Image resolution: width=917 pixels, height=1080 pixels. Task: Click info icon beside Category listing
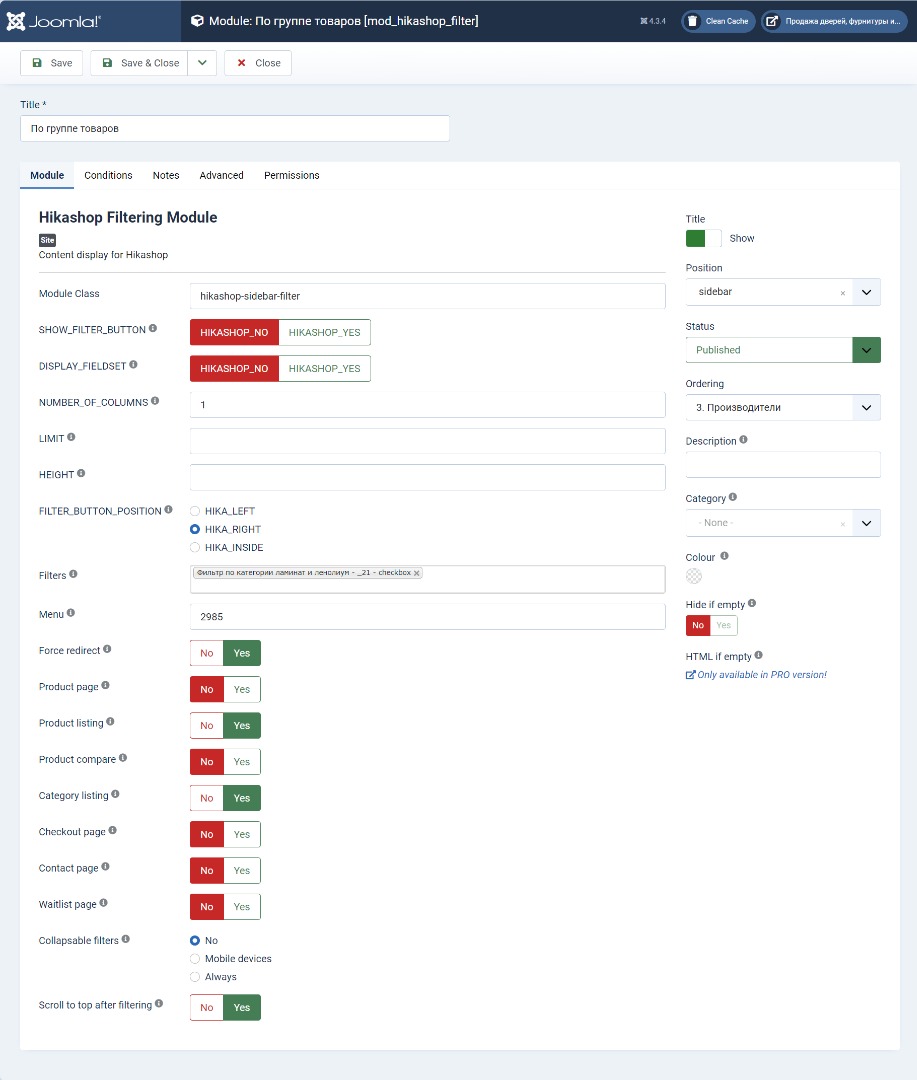(x=115, y=794)
